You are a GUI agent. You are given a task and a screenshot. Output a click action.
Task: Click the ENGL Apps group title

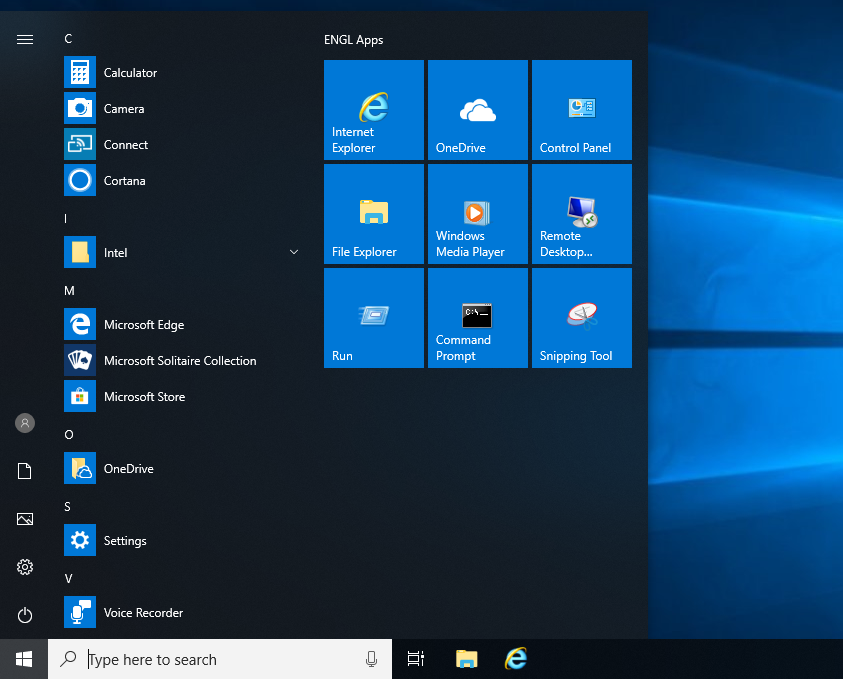pyautogui.click(x=353, y=40)
